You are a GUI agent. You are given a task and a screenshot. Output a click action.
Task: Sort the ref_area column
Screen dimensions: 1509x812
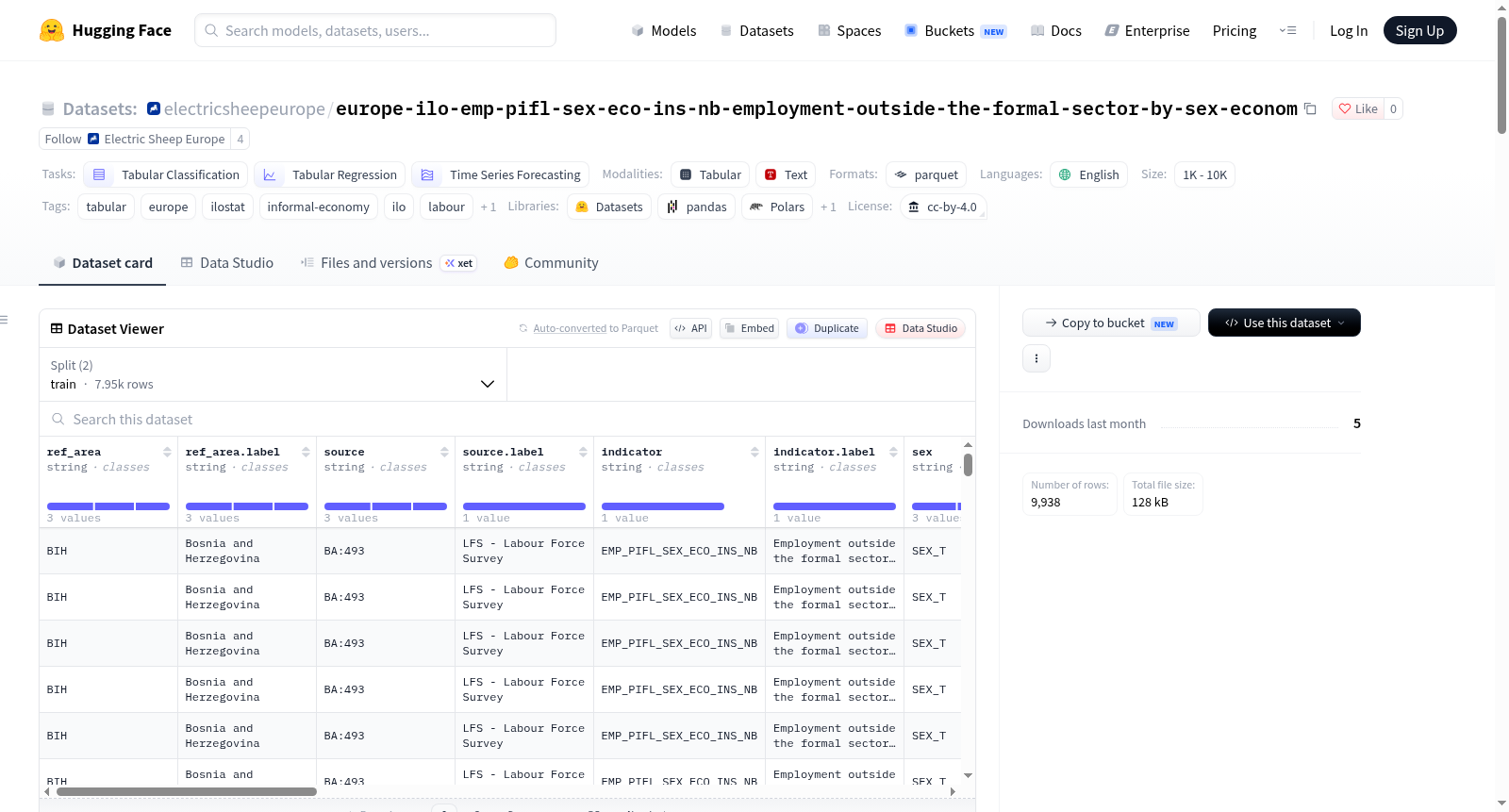167,452
